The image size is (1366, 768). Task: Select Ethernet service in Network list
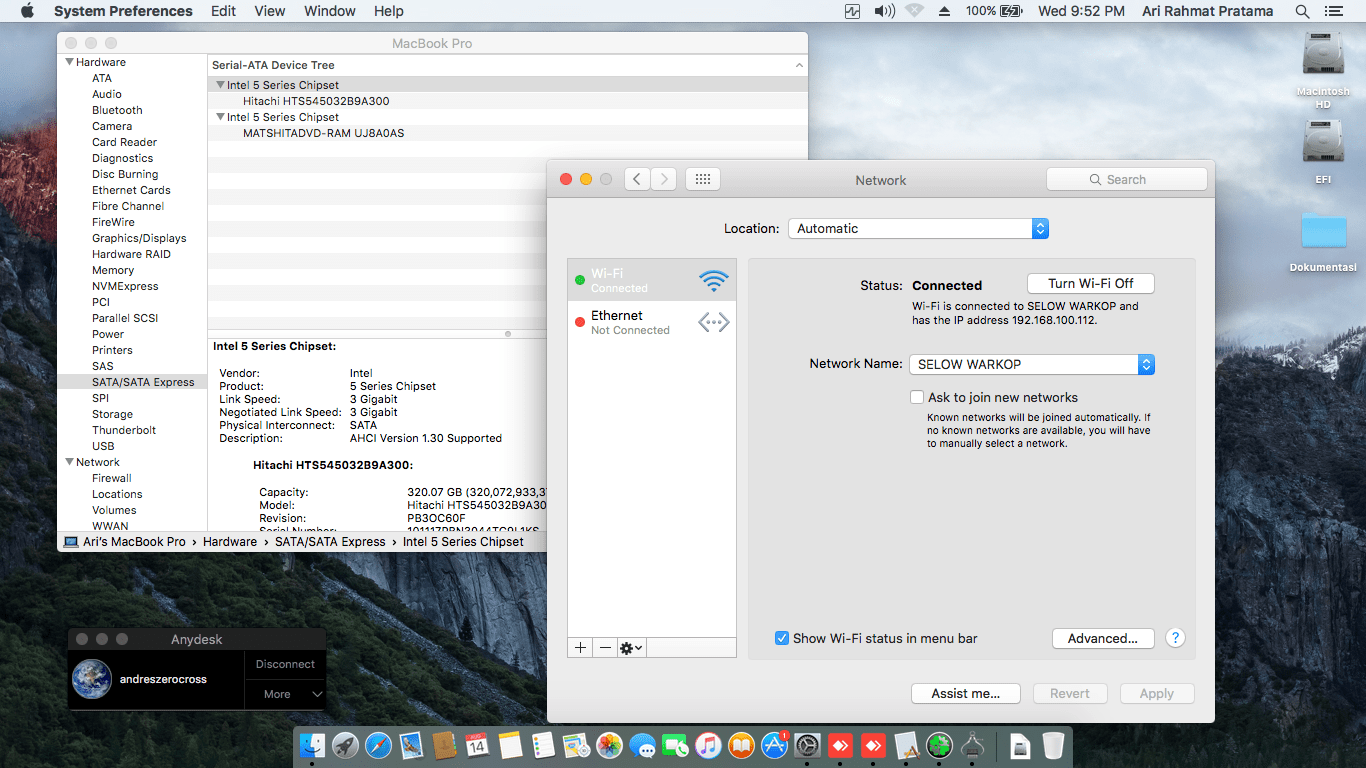point(652,322)
